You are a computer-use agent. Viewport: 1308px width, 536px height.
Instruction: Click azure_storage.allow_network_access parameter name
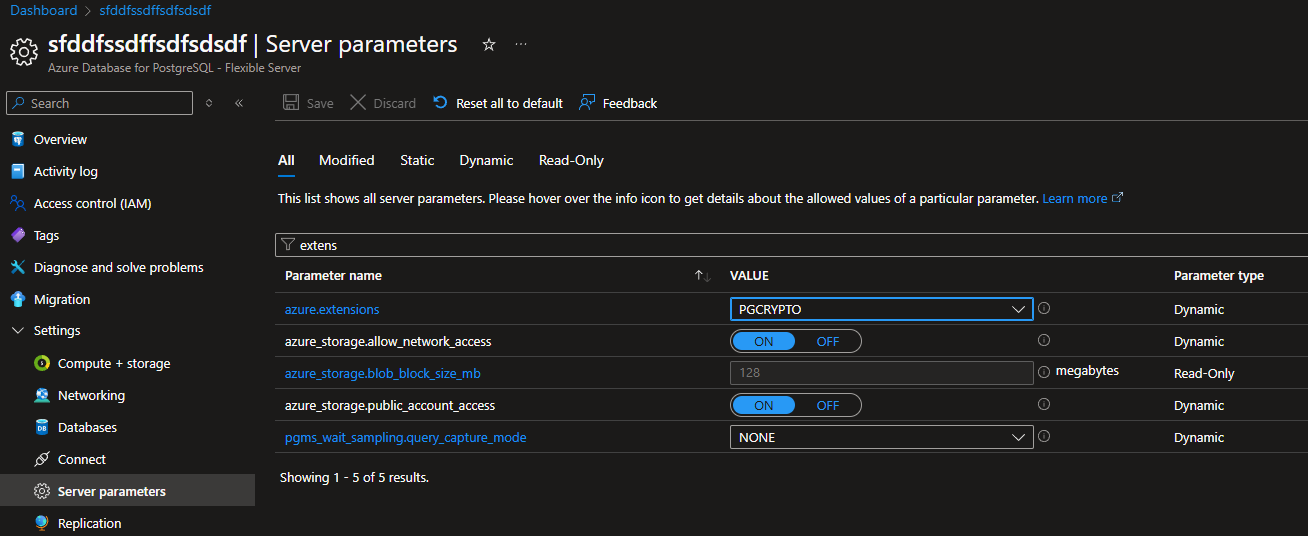click(x=388, y=341)
